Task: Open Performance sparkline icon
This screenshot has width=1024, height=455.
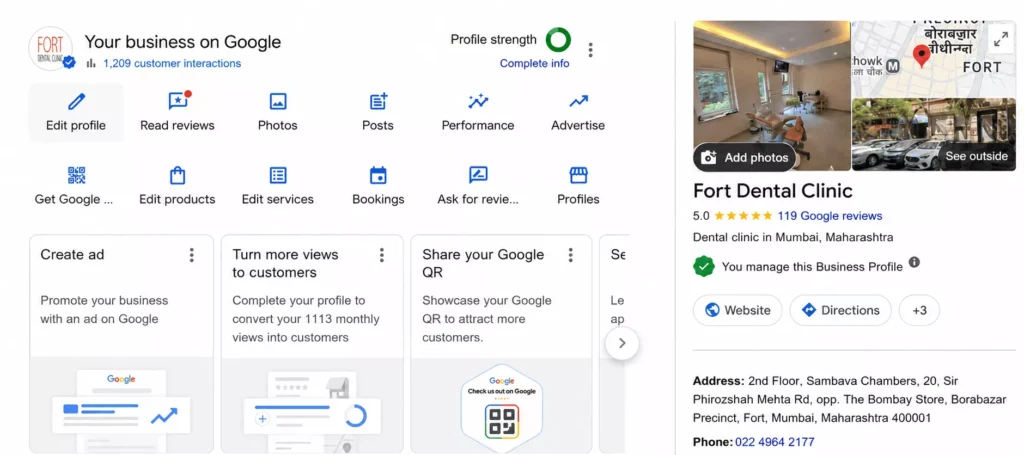Action: pyautogui.click(x=478, y=101)
